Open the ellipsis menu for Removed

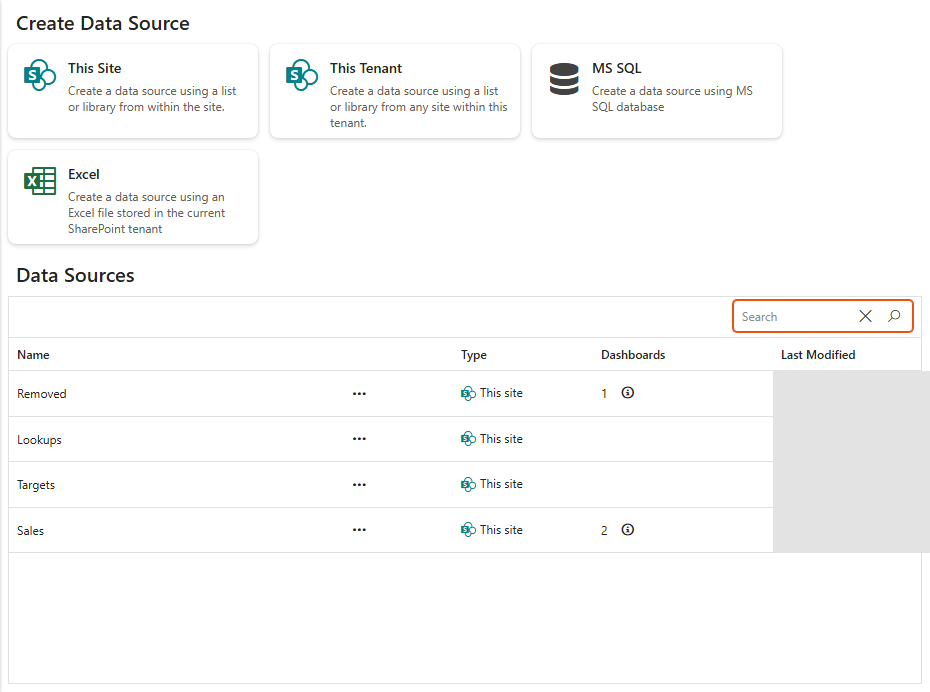(x=359, y=394)
